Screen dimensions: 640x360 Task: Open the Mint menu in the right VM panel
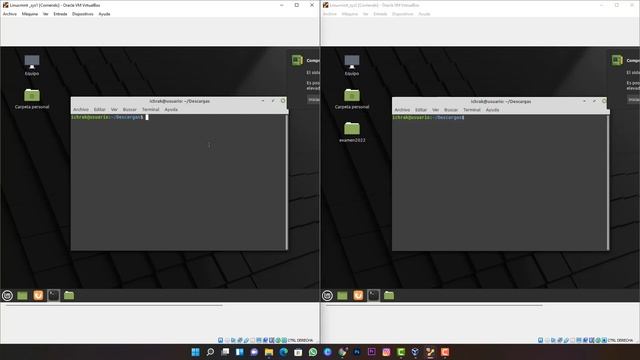pyautogui.click(x=327, y=296)
